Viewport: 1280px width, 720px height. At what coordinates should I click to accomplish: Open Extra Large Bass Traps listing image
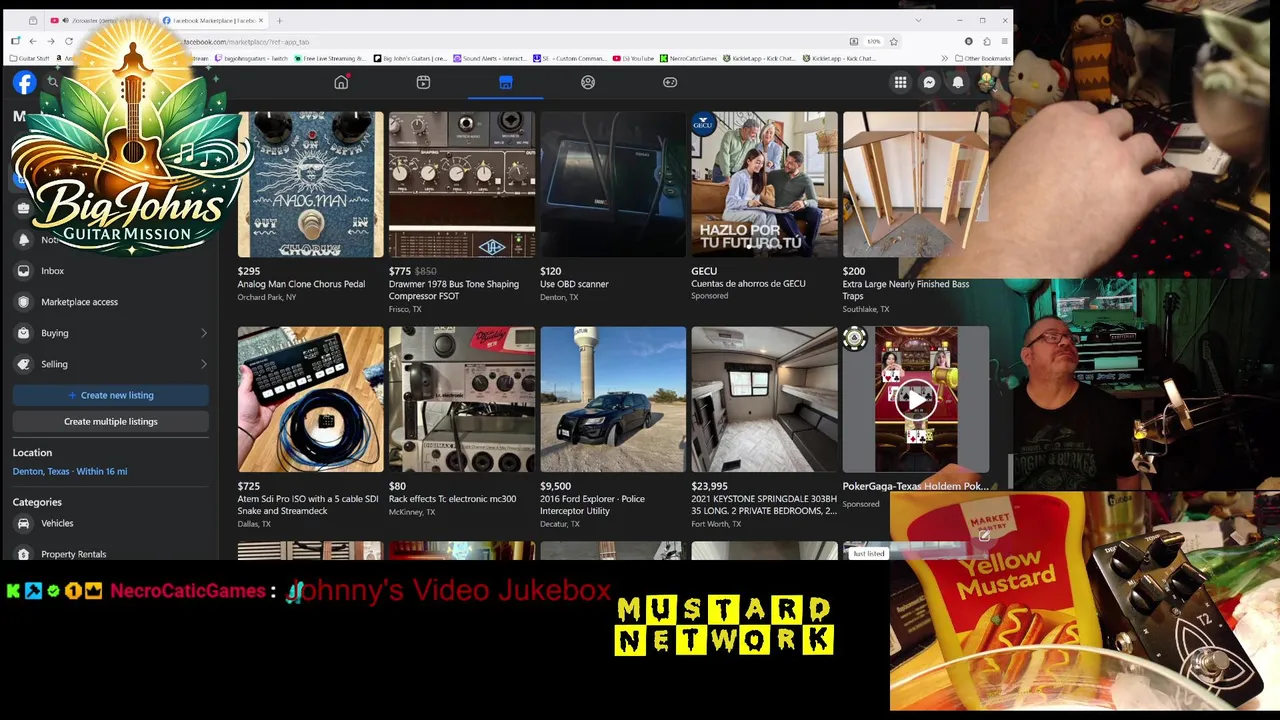point(915,185)
